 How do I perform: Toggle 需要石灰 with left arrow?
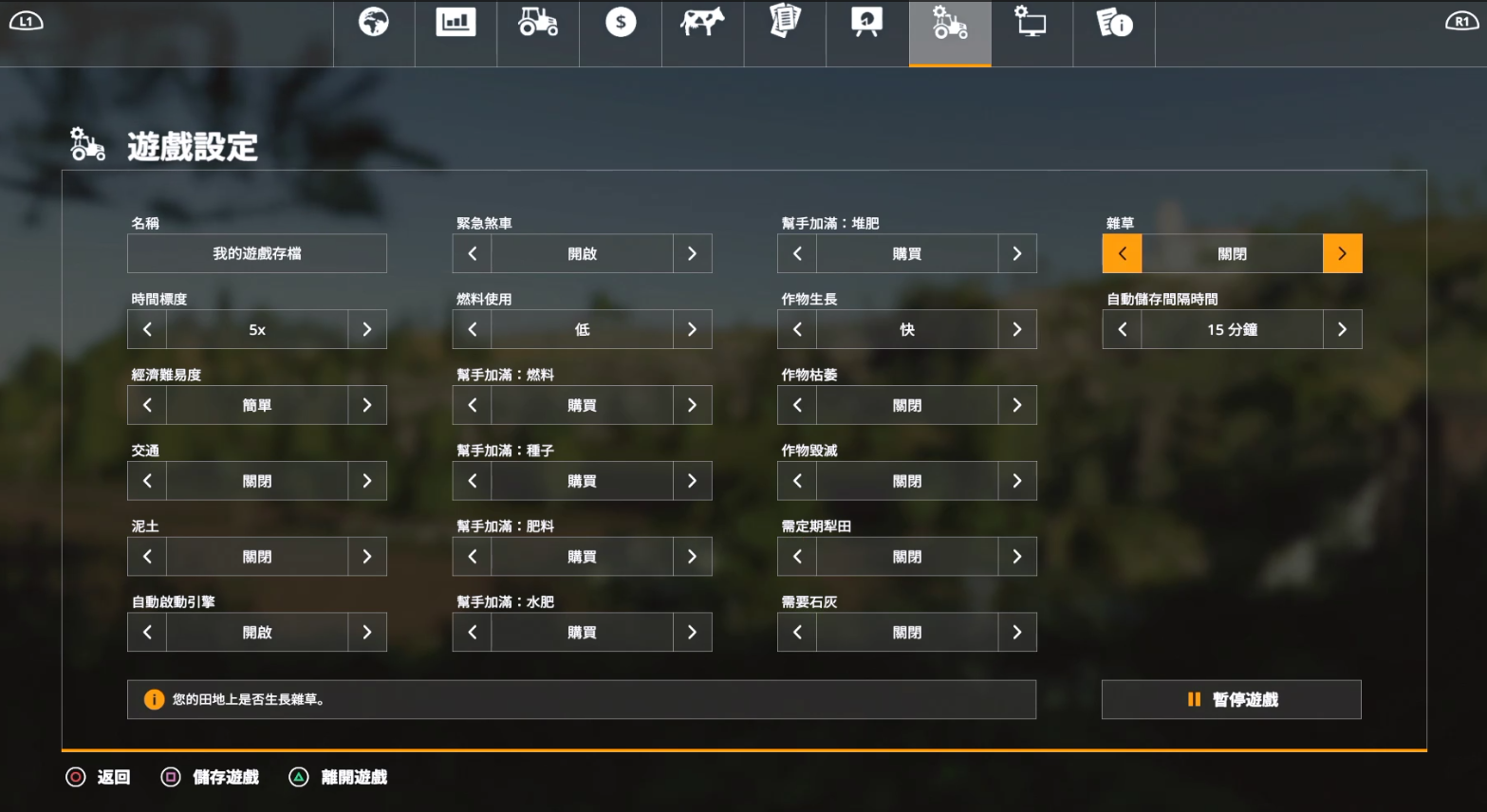[797, 632]
